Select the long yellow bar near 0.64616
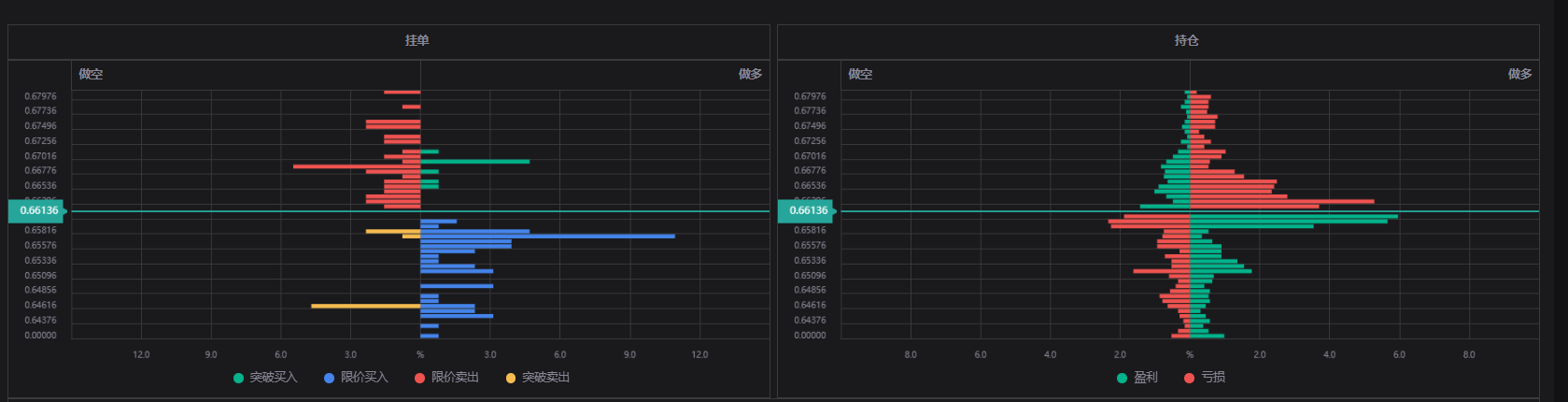 (x=366, y=306)
